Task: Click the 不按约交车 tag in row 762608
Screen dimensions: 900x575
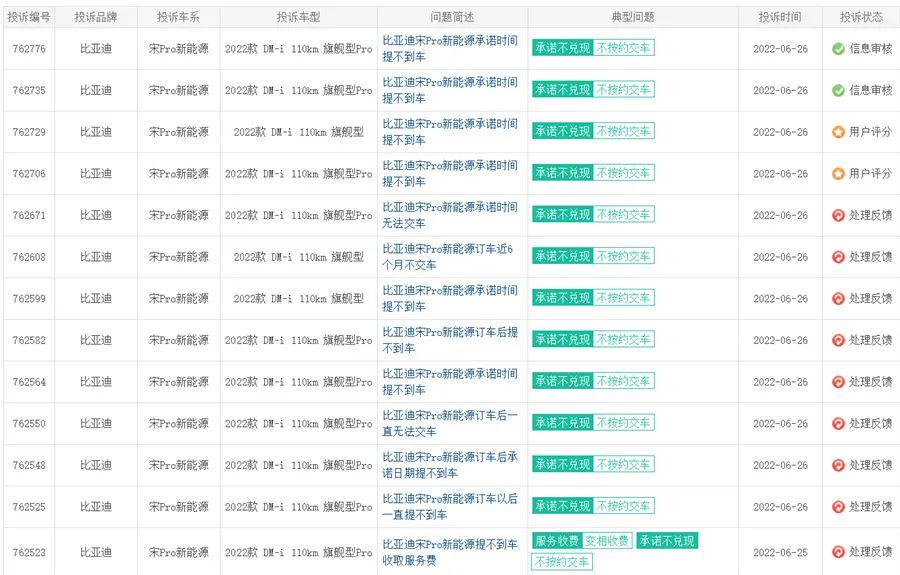Action: pos(623,256)
